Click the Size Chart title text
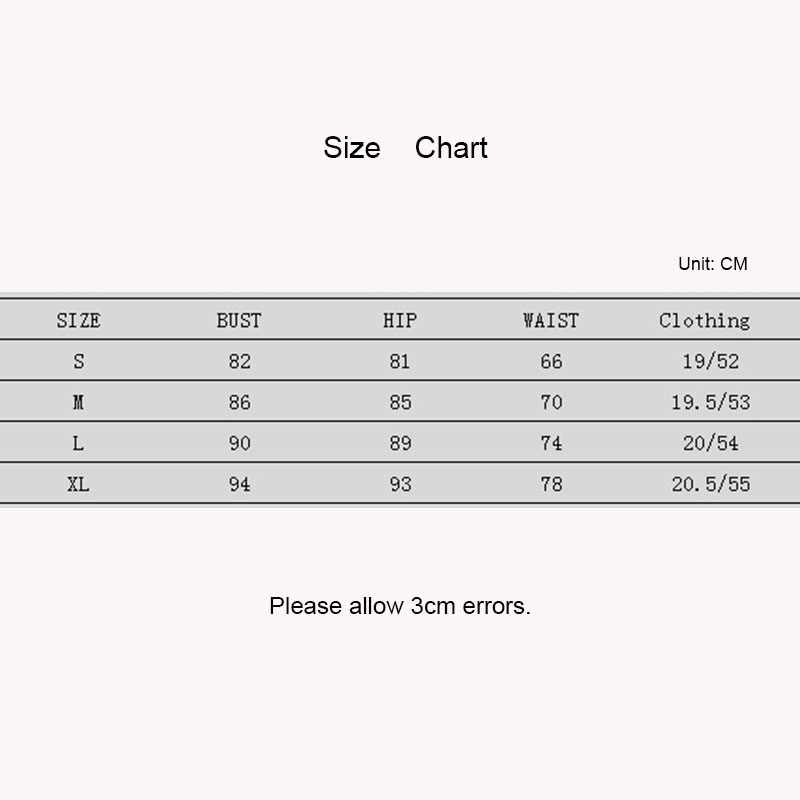 [405, 148]
